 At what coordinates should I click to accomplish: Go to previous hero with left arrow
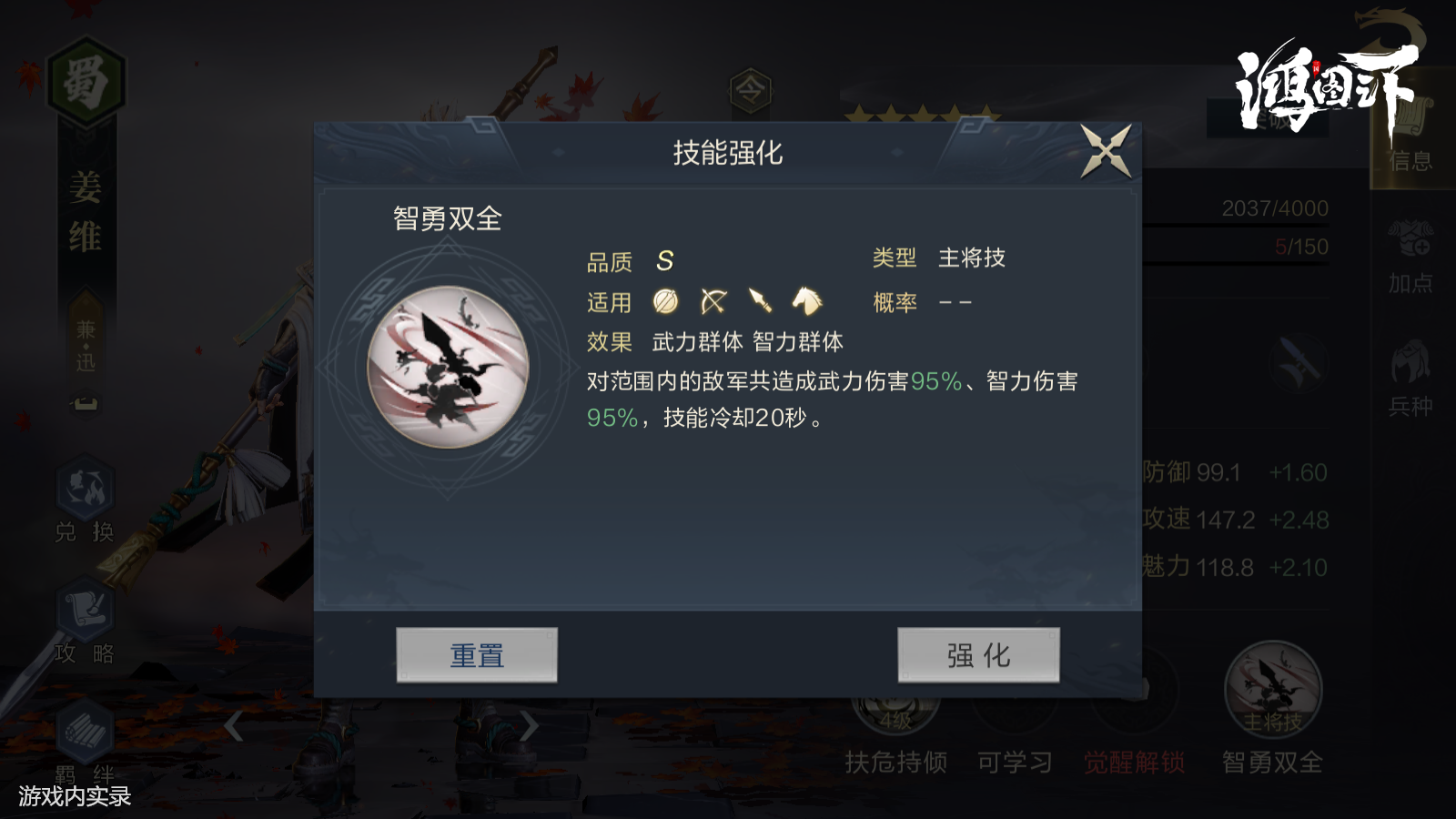click(x=234, y=726)
